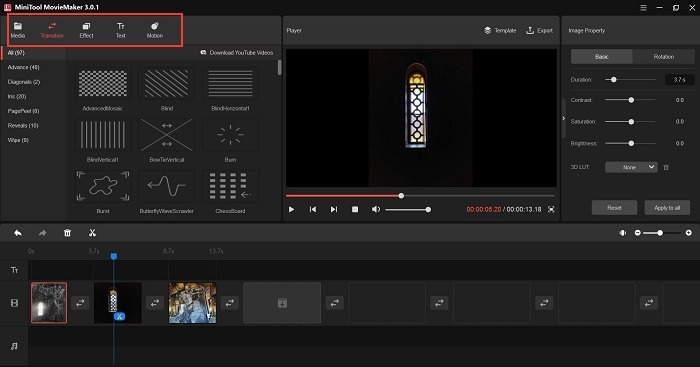The width and height of the screenshot is (700, 367).
Task: Undo the last action
Action: (x=18, y=233)
